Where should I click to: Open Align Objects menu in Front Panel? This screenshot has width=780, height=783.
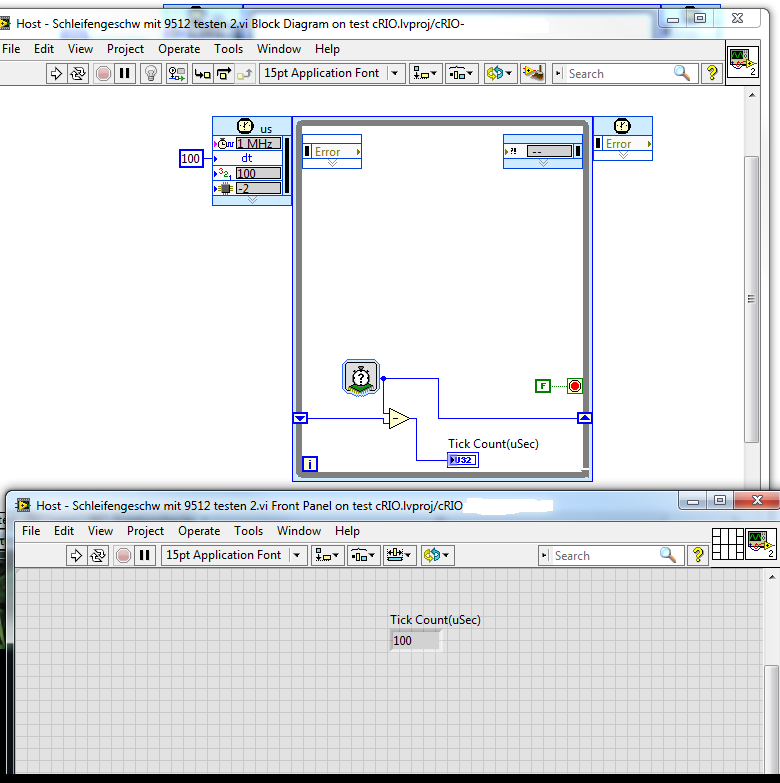pyautogui.click(x=328, y=555)
